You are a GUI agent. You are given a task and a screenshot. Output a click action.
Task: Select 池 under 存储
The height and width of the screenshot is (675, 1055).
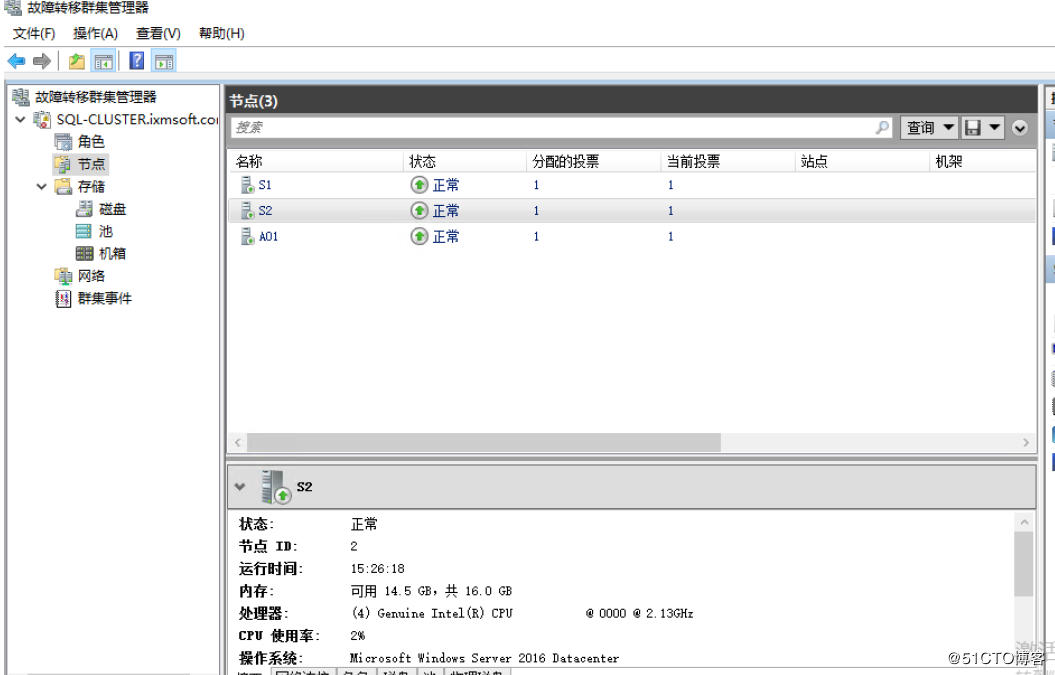pyautogui.click(x=106, y=232)
